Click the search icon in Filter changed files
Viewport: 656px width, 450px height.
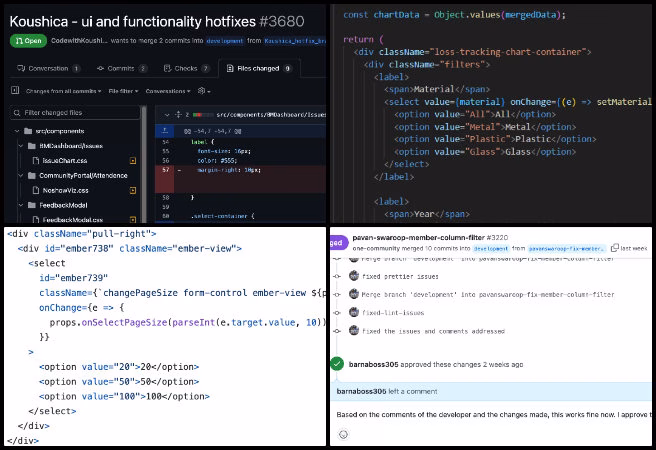[x=17, y=113]
